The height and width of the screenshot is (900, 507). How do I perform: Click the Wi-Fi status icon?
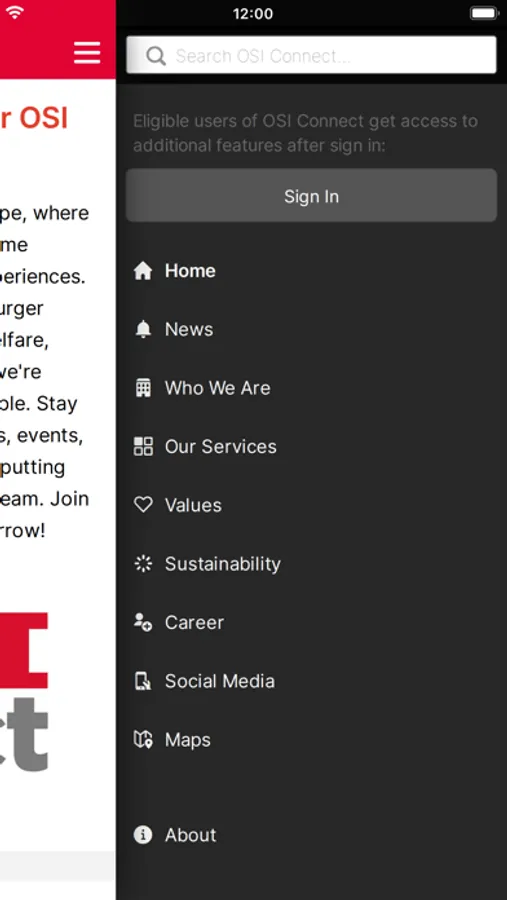click(x=14, y=13)
